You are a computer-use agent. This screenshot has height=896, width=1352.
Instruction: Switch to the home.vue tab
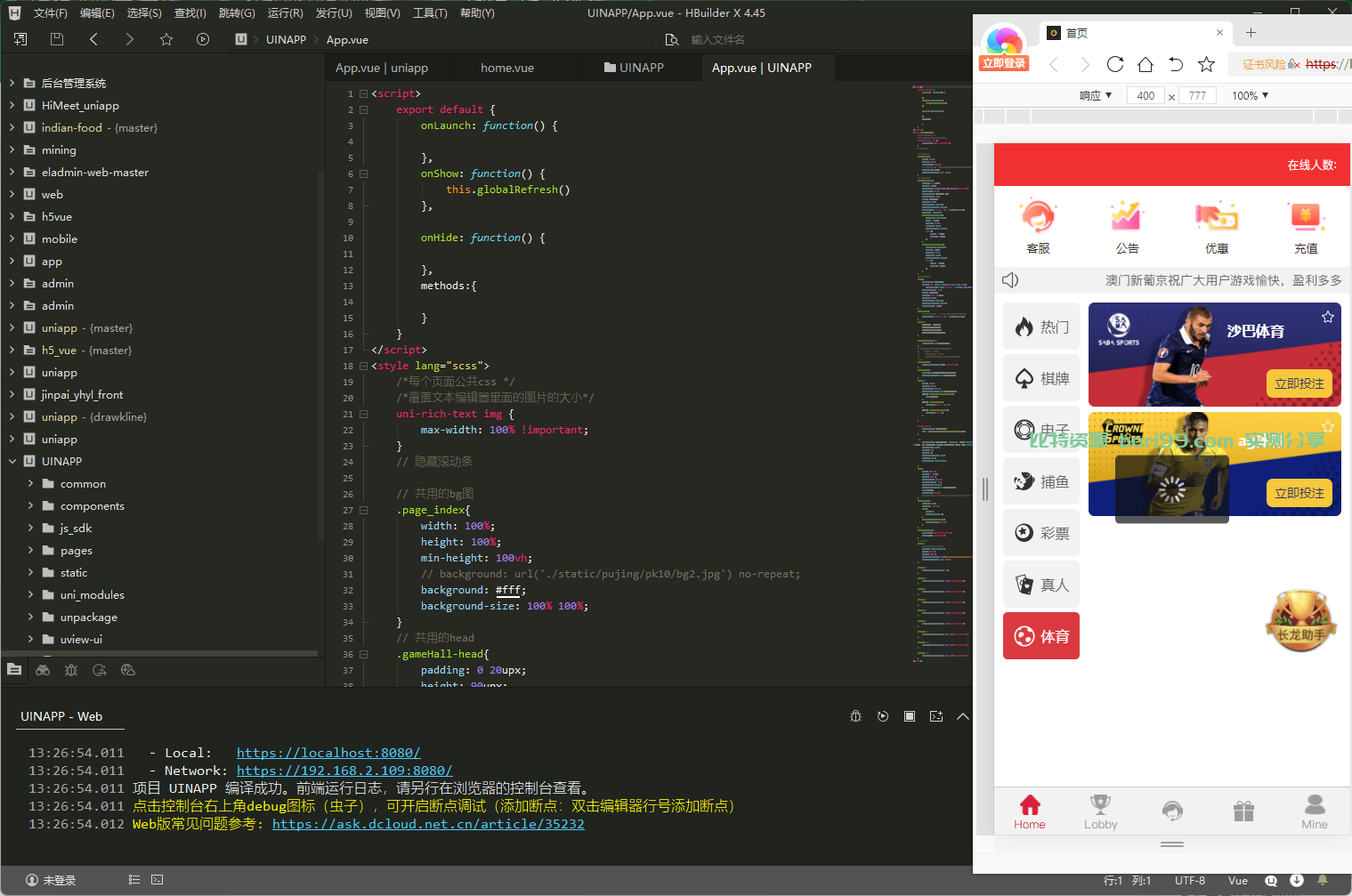[x=507, y=68]
